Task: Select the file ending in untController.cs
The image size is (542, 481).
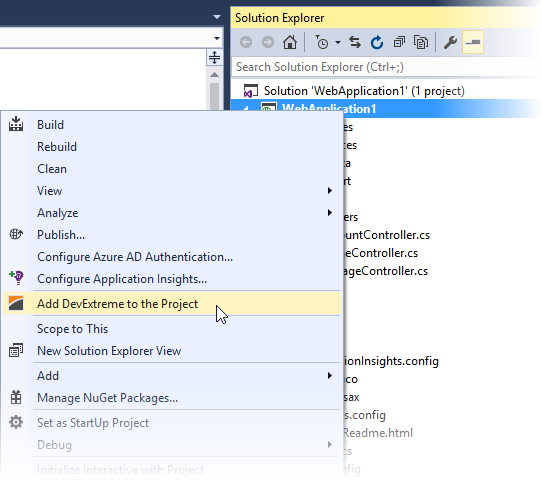Action: point(386,235)
